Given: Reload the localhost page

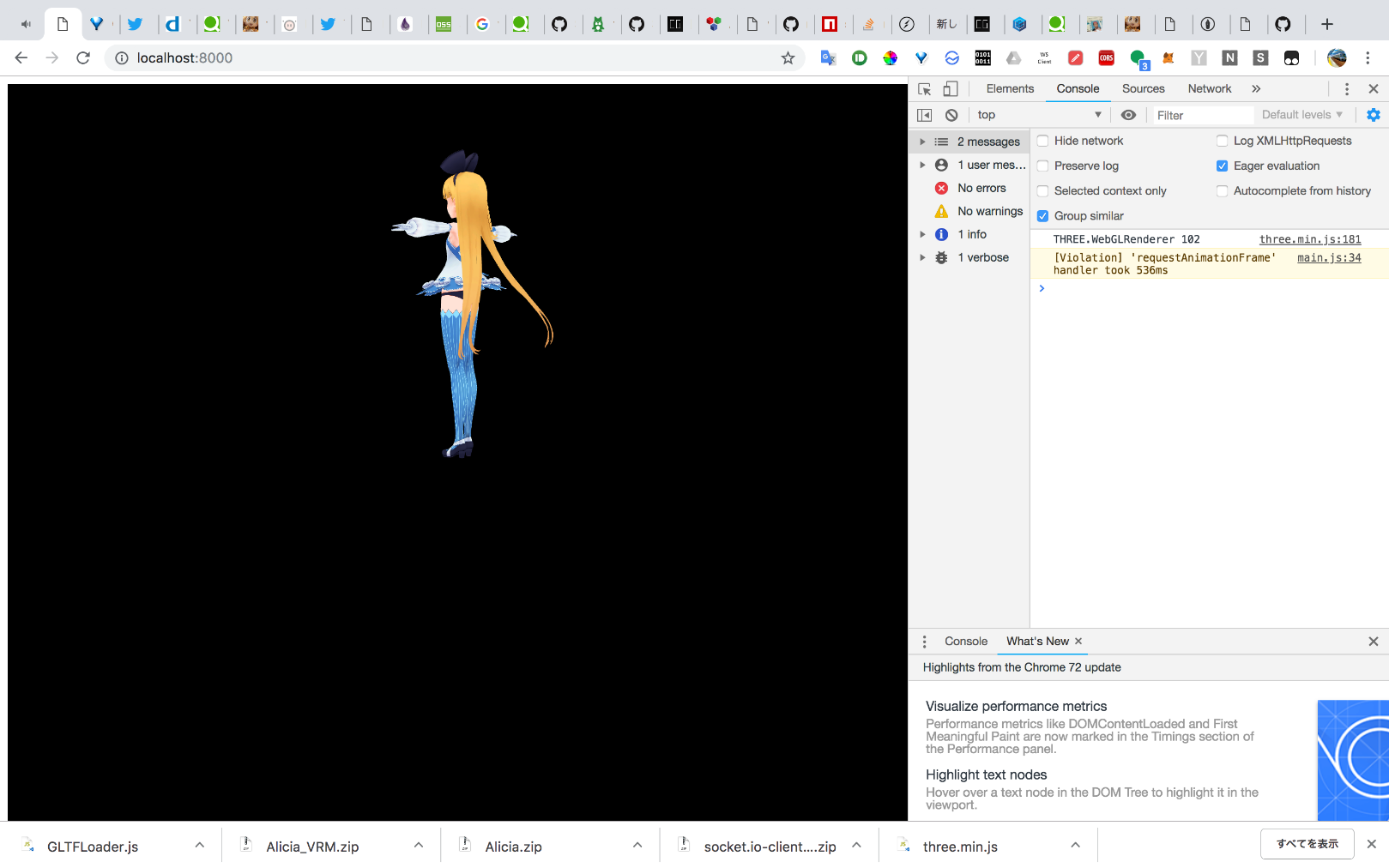Looking at the screenshot, I should pos(83,58).
